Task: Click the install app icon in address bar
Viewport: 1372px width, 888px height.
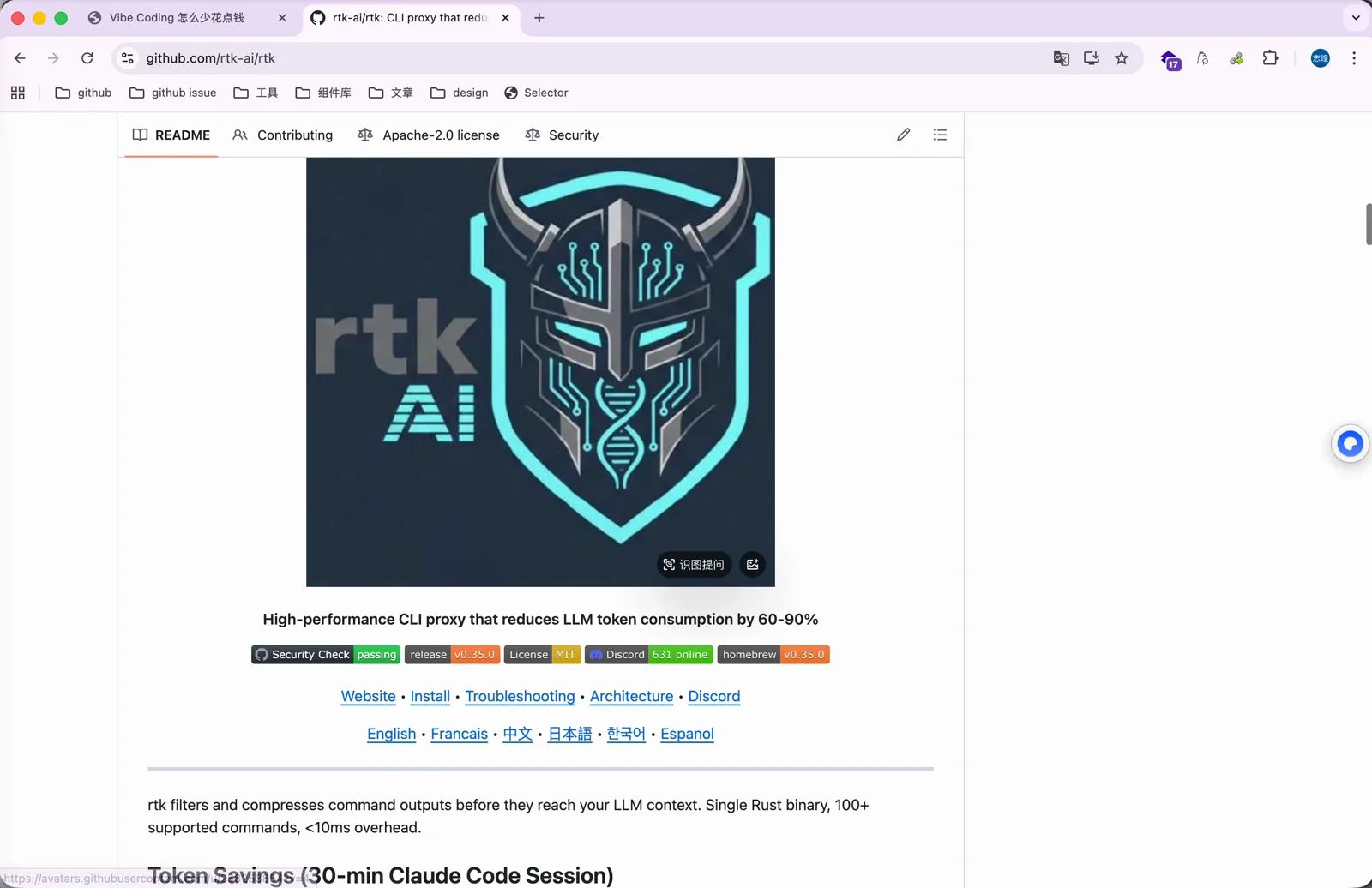Action: click(1092, 58)
